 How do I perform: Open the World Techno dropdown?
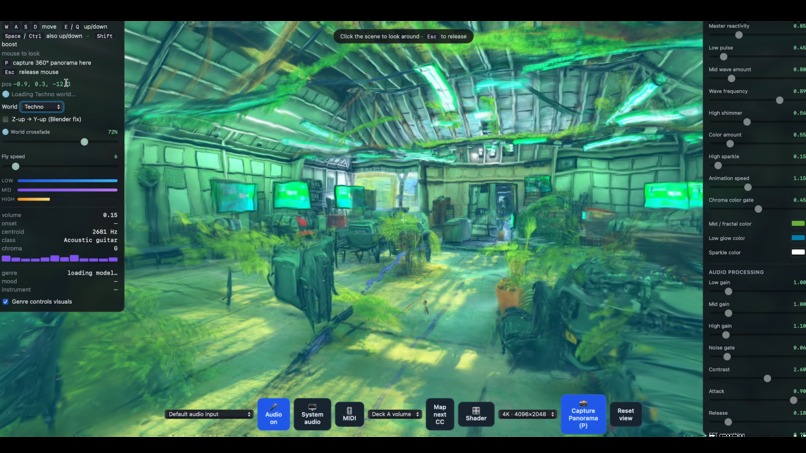click(42, 106)
